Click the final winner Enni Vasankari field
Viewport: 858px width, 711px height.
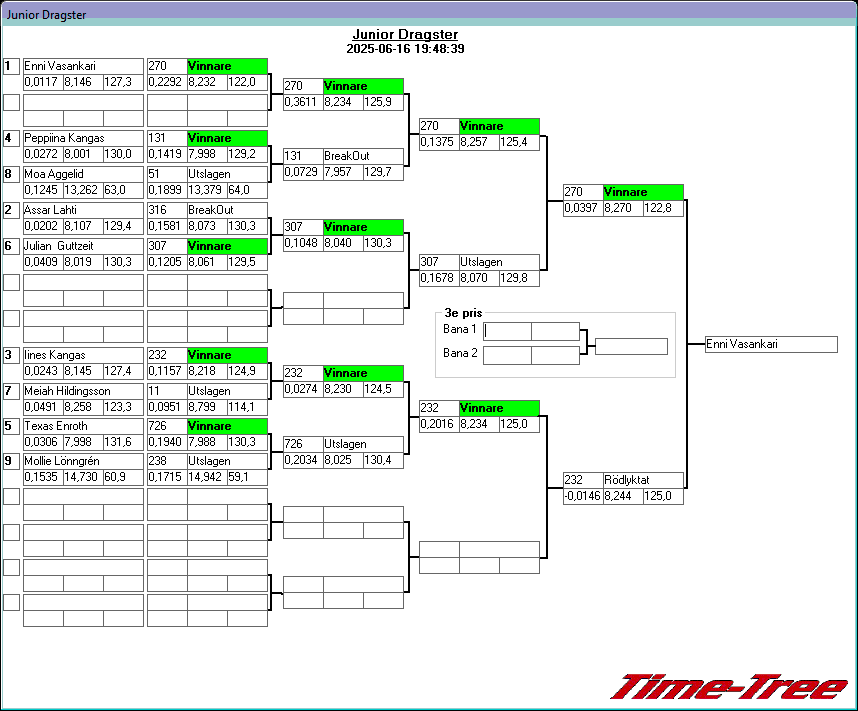point(772,344)
